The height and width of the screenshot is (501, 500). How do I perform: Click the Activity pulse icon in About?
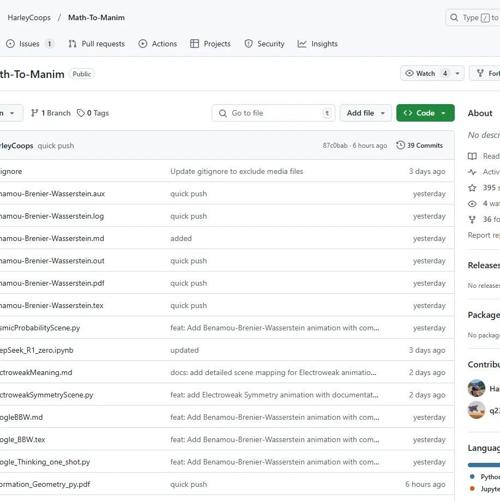[x=472, y=172]
